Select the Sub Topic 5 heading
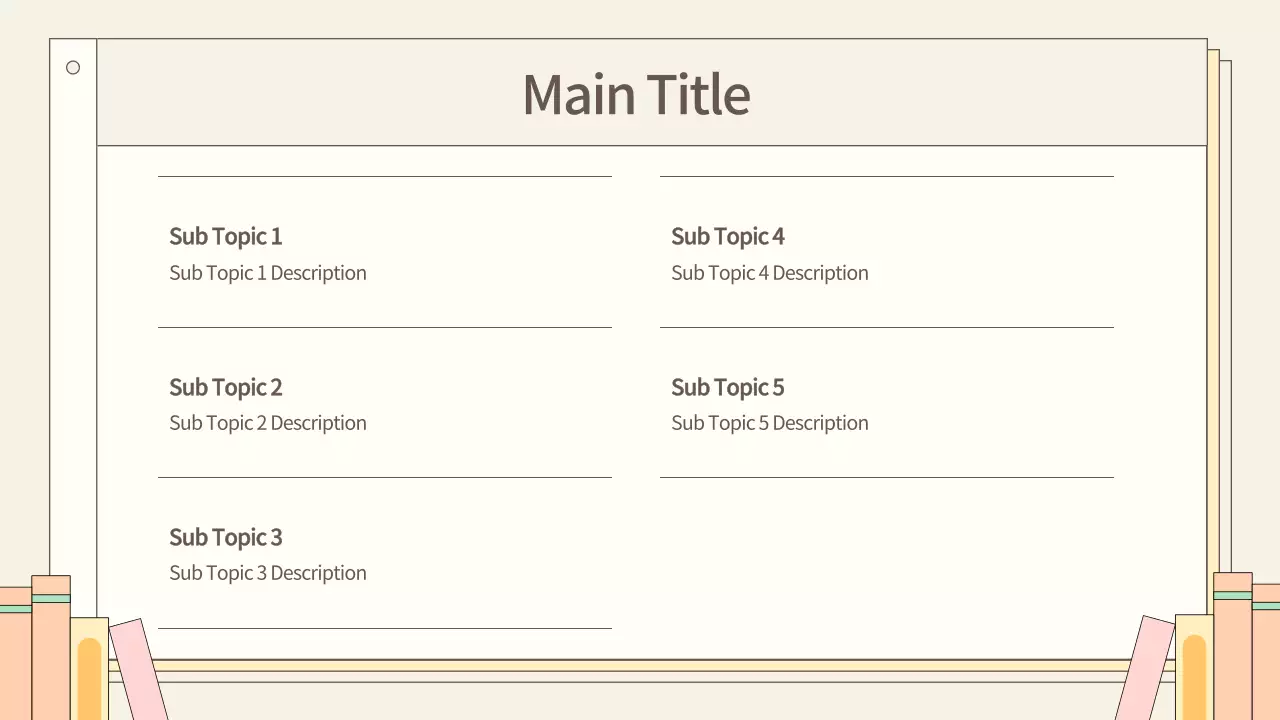The image size is (1280, 720). click(728, 387)
